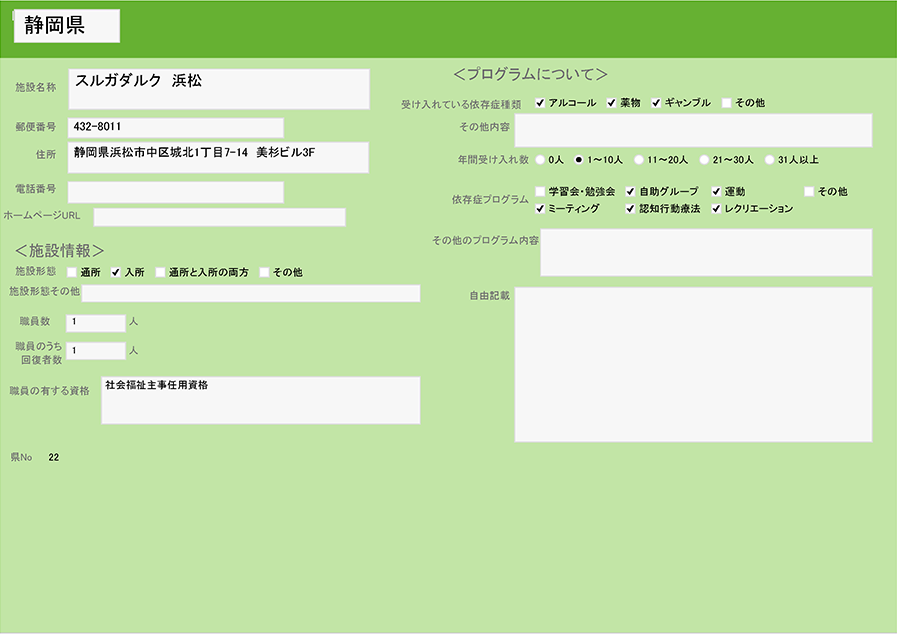The width and height of the screenshot is (897, 634).
Task: Check the 通所 facility type checkbox
Action: [72, 272]
